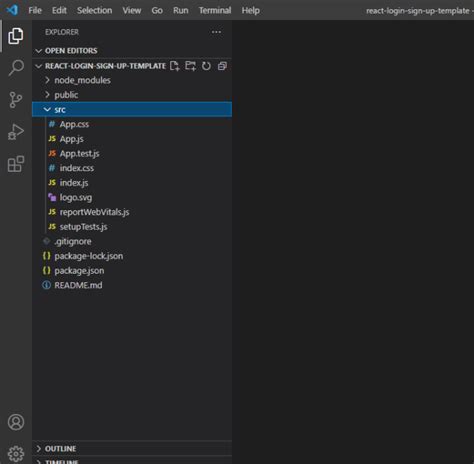Open the Search view in activity bar
The height and width of the screenshot is (464, 474).
(16, 68)
